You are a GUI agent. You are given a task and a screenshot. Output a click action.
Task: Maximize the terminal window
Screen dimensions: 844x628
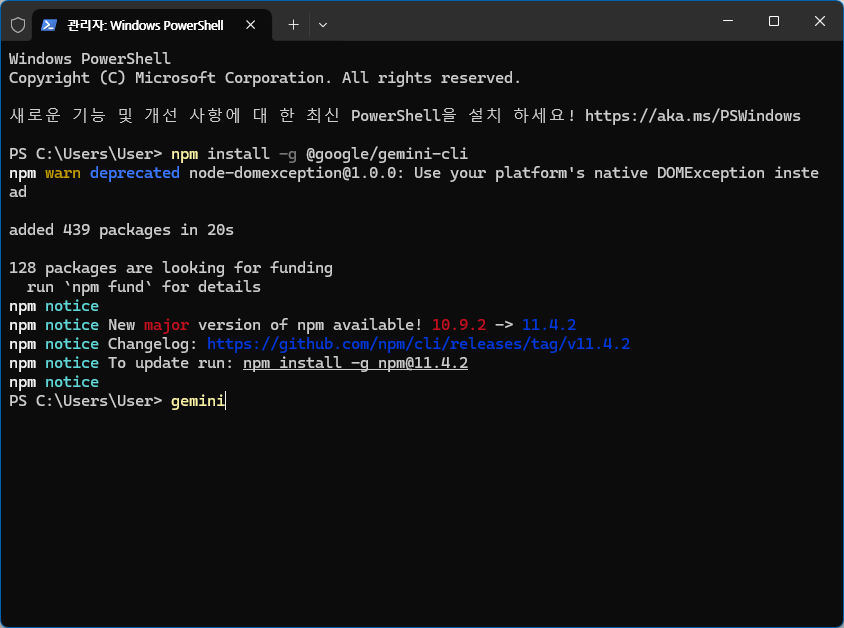coord(773,21)
